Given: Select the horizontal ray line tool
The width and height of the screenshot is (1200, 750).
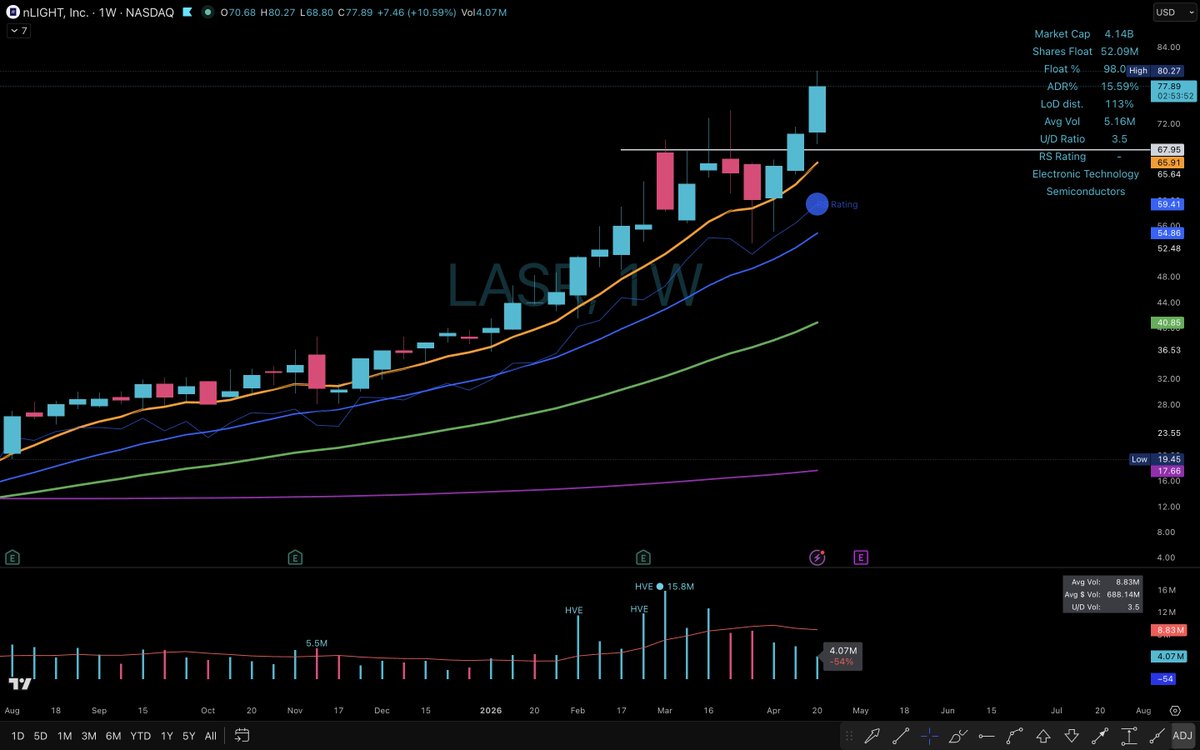Looking at the screenshot, I should pos(986,736).
